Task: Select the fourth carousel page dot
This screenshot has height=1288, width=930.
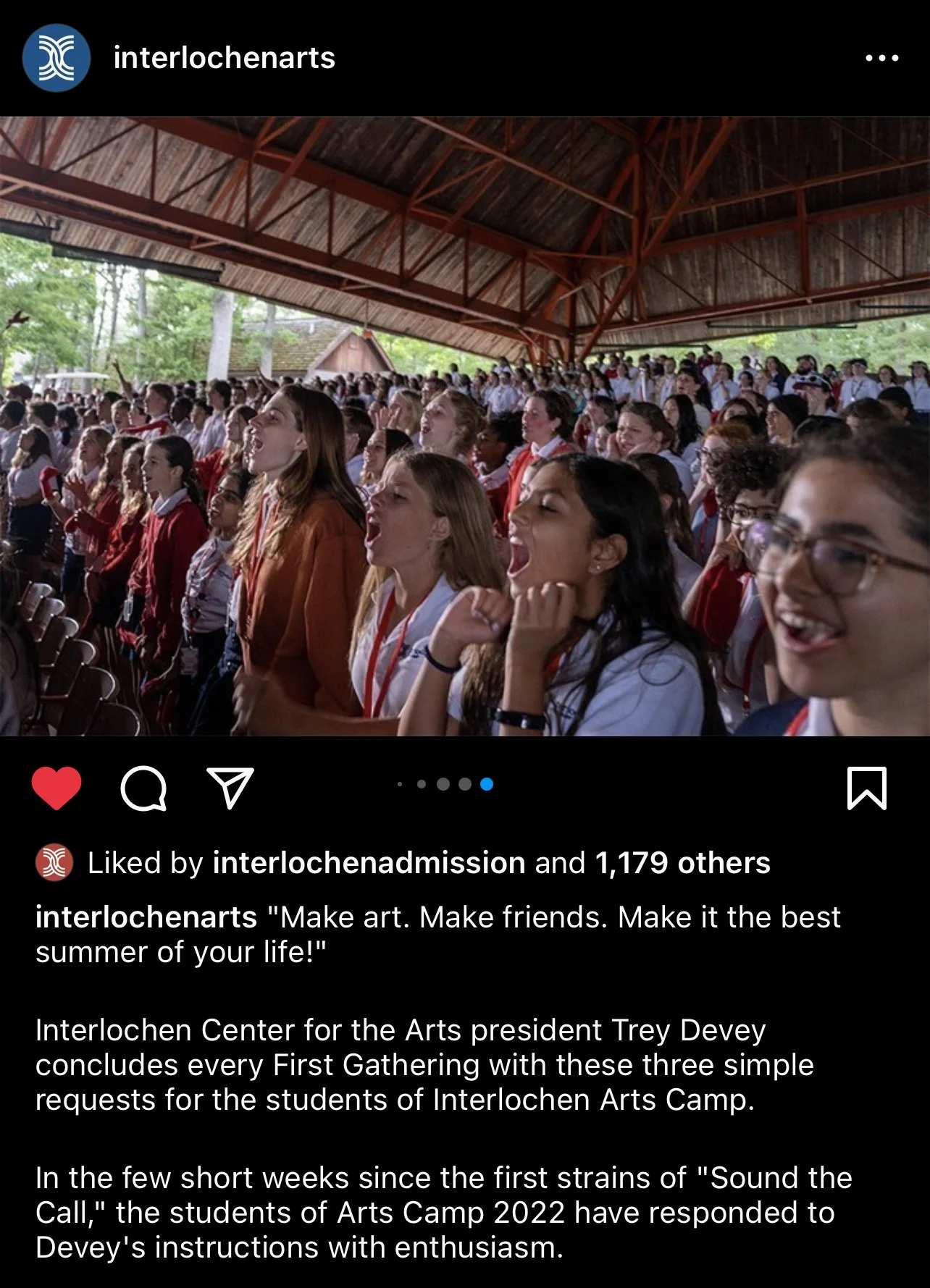Action: (465, 784)
